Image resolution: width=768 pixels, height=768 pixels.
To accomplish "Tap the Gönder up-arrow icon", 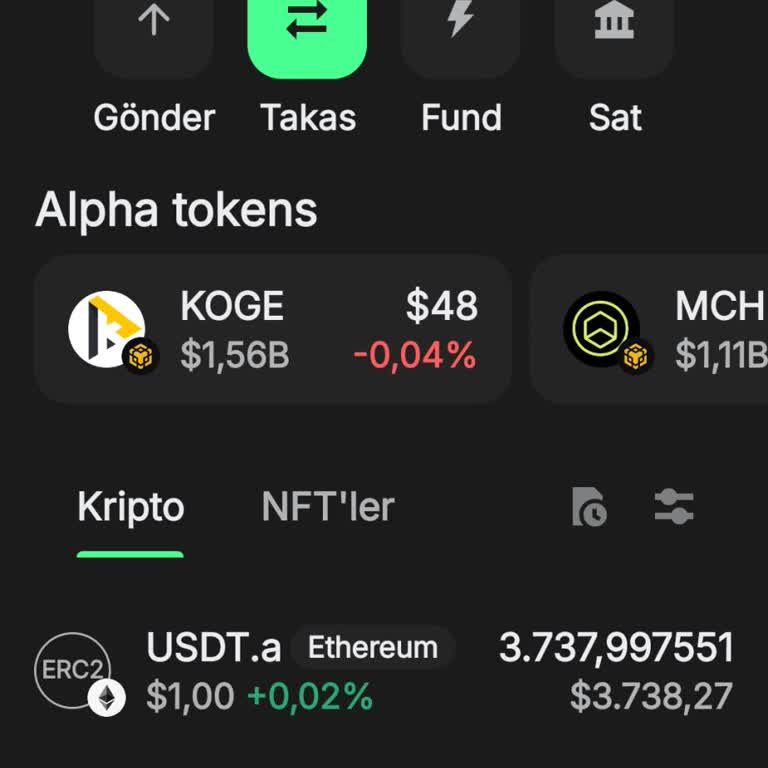I will click(153, 24).
